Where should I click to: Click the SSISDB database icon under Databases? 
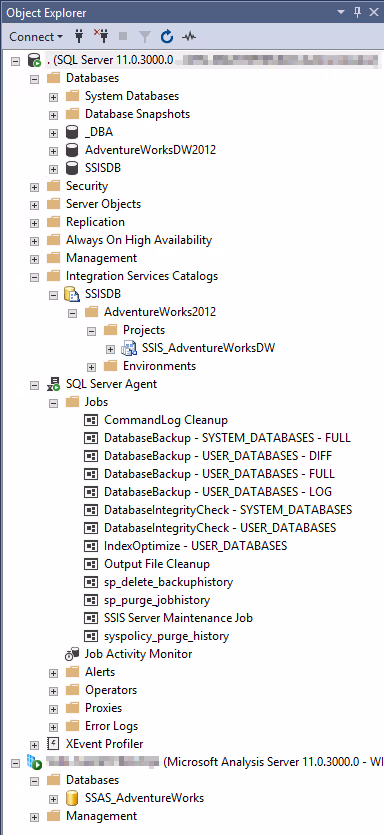(72, 168)
